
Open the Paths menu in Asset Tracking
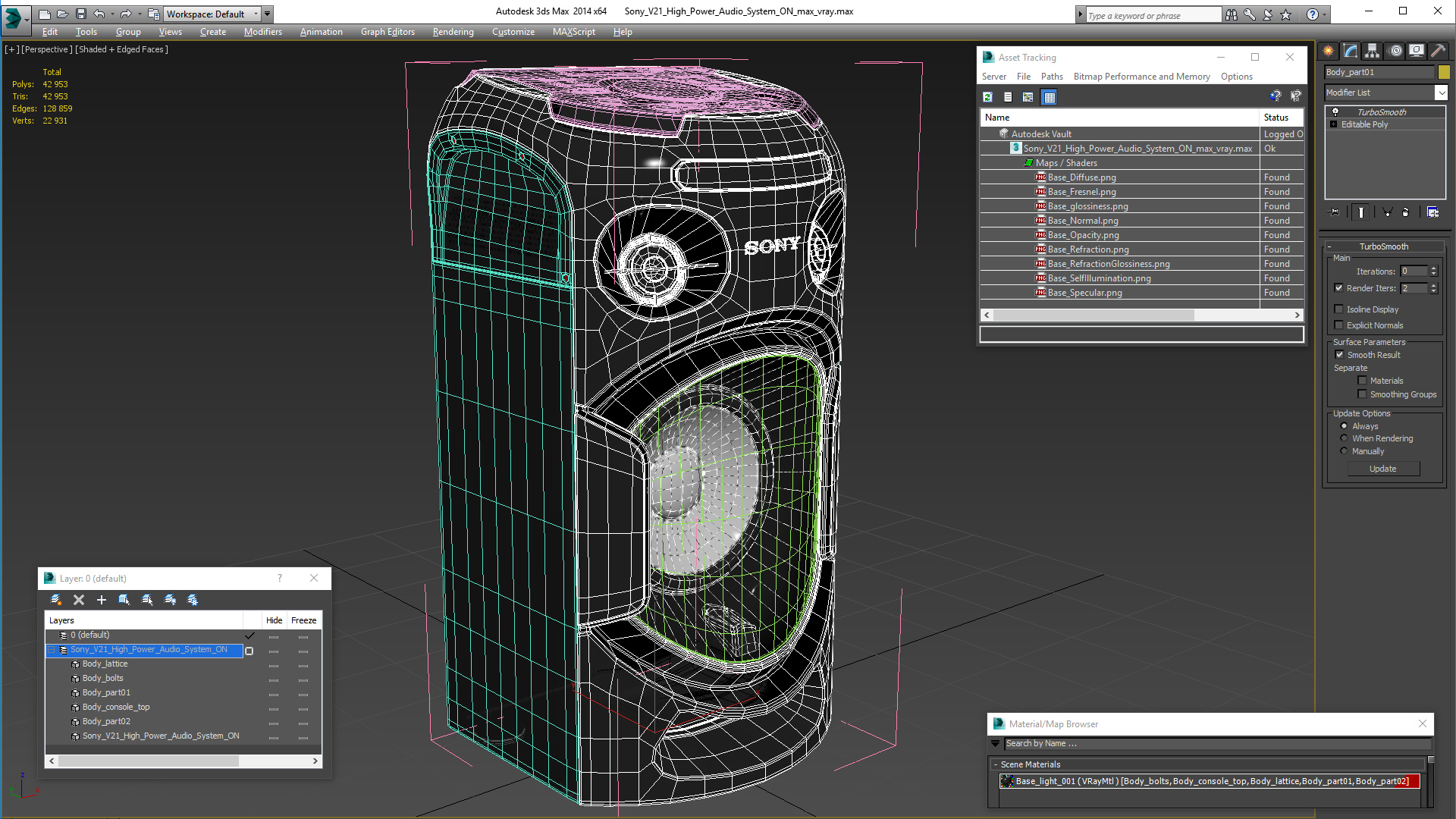1051,77
